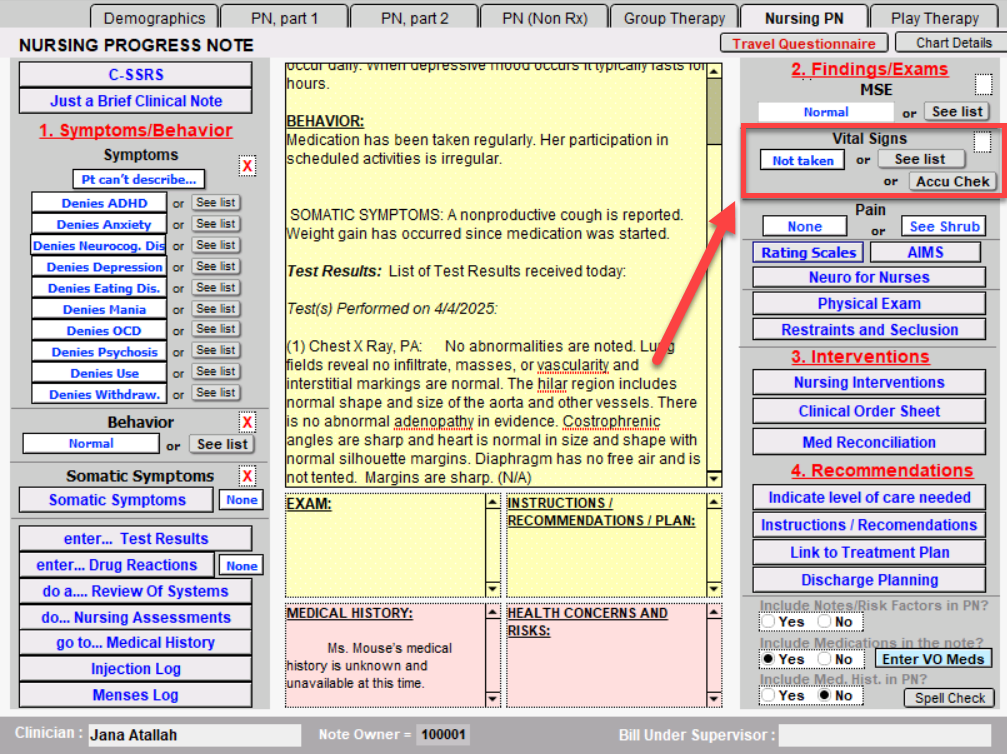Viewport: 1007px width, 754px height.
Task: Click the EXAM box scroll-up arrow
Action: [492, 503]
